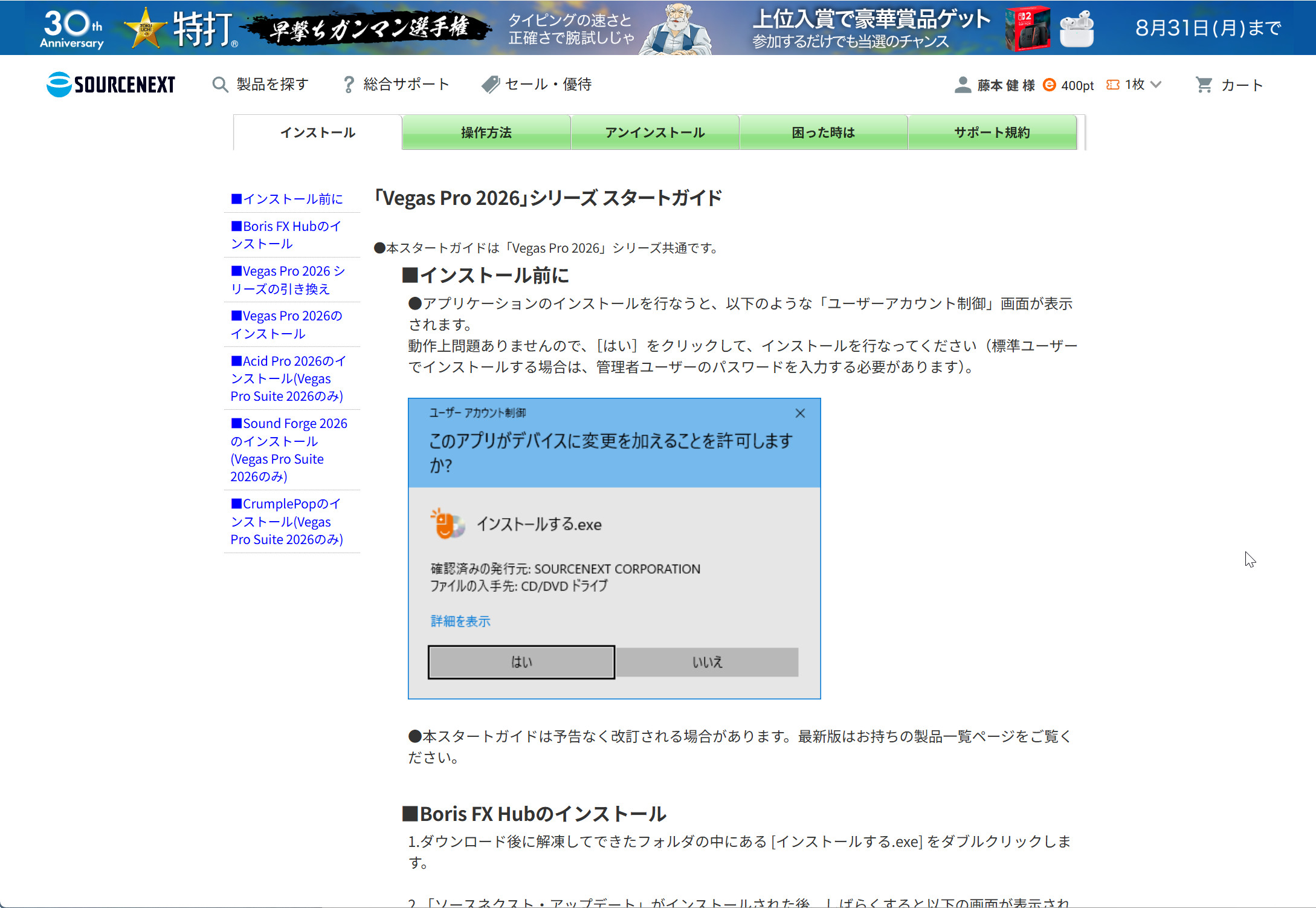Viewport: 1316px width, 908px height.
Task: Open CrumplePopのインストール sidebar link
Action: 287,522
